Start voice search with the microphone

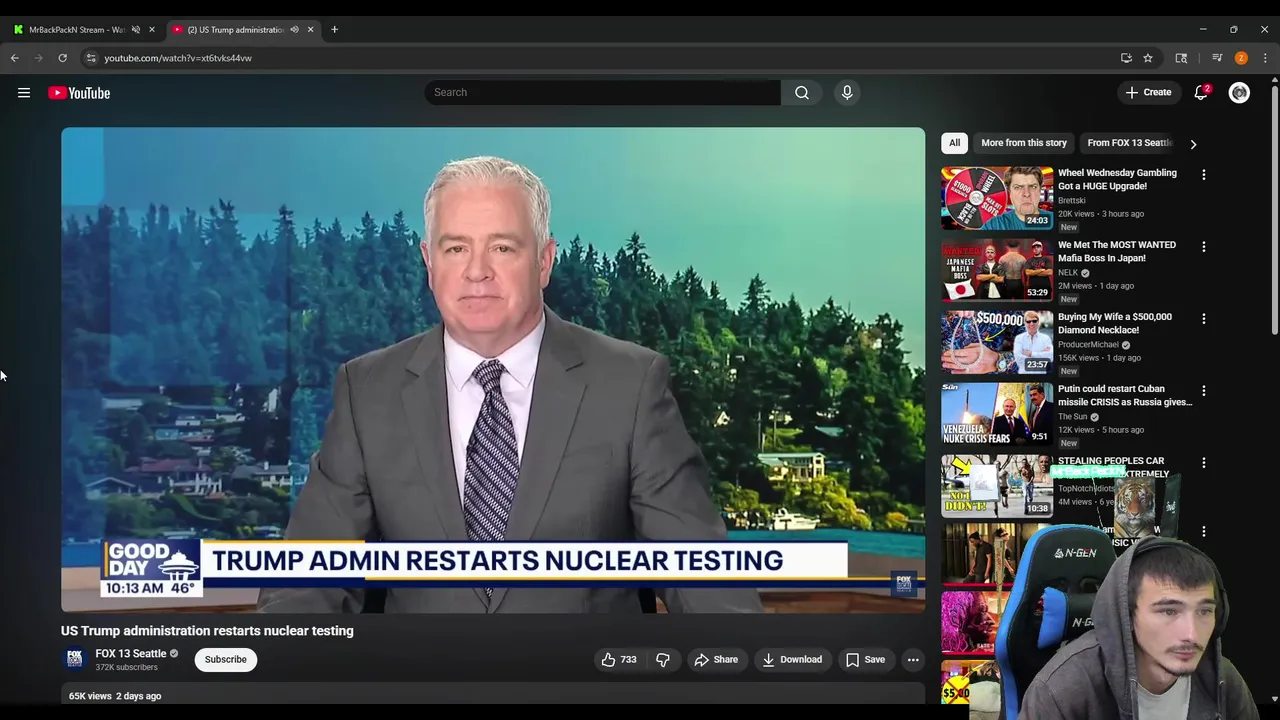tap(847, 92)
